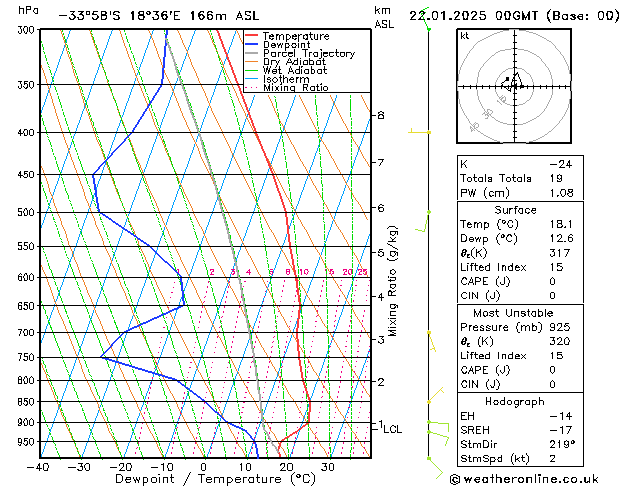Click the 'Dewpoint / Temperature (°C)' axis title
The width and height of the screenshot is (629, 486).
[215, 479]
